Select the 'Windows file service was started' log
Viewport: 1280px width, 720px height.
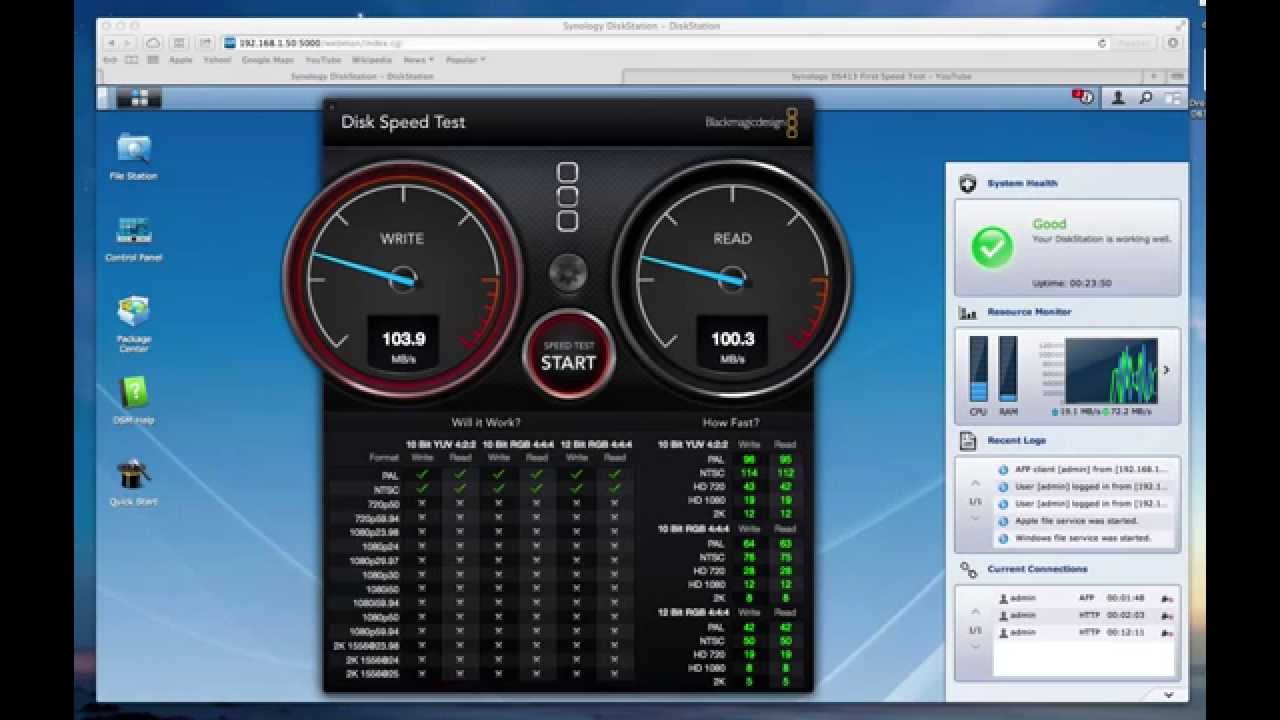[1083, 538]
